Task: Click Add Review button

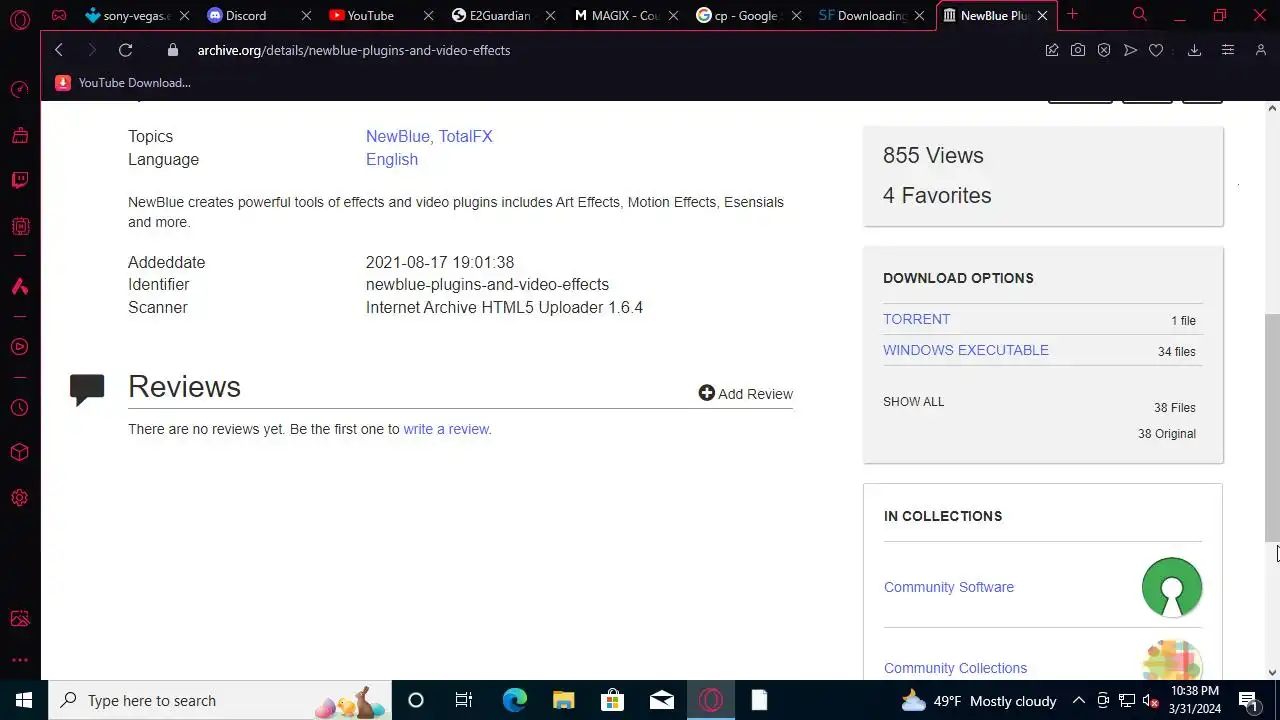Action: pos(746,394)
